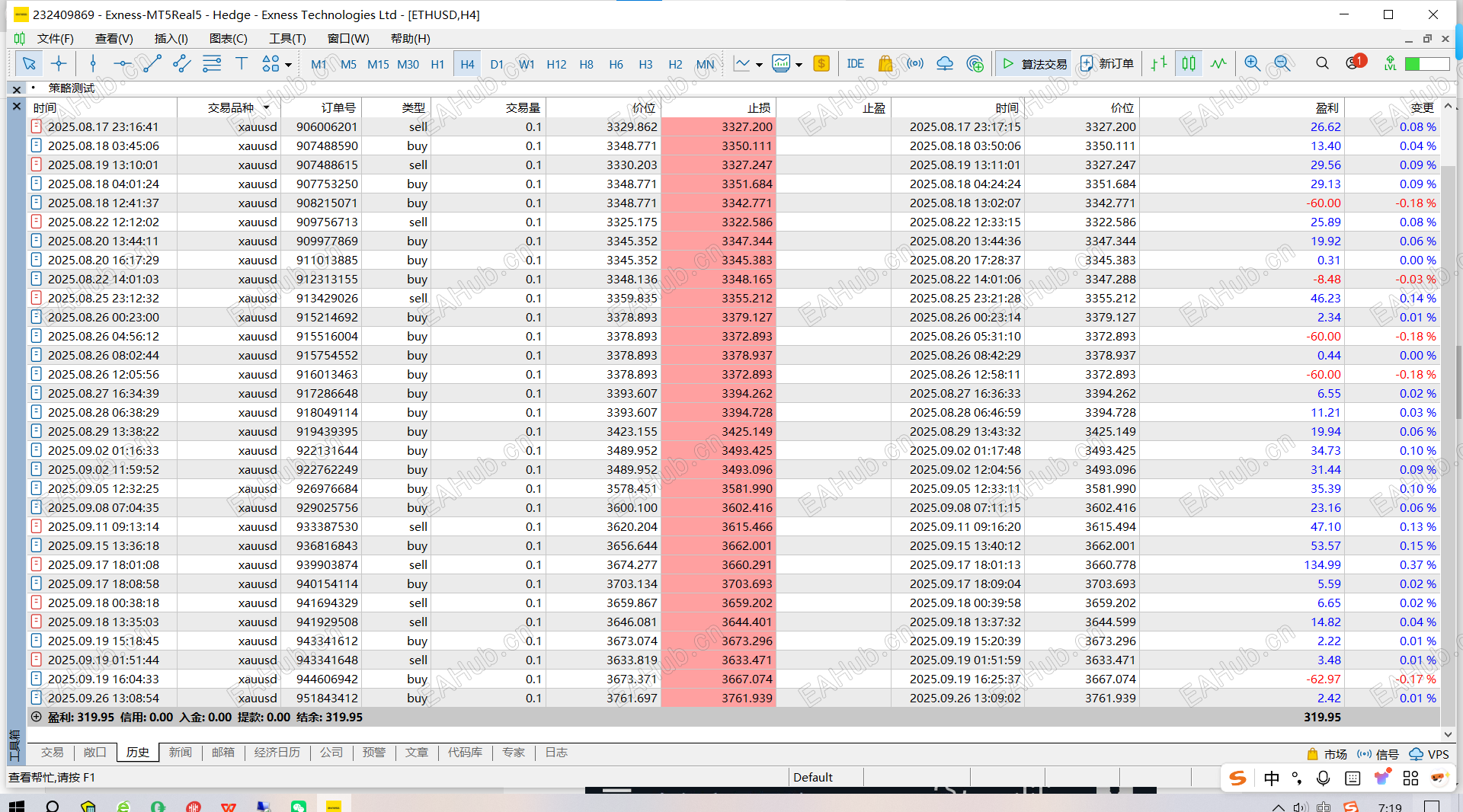Toggle 算法交易 algo trading button

pyautogui.click(x=1034, y=64)
